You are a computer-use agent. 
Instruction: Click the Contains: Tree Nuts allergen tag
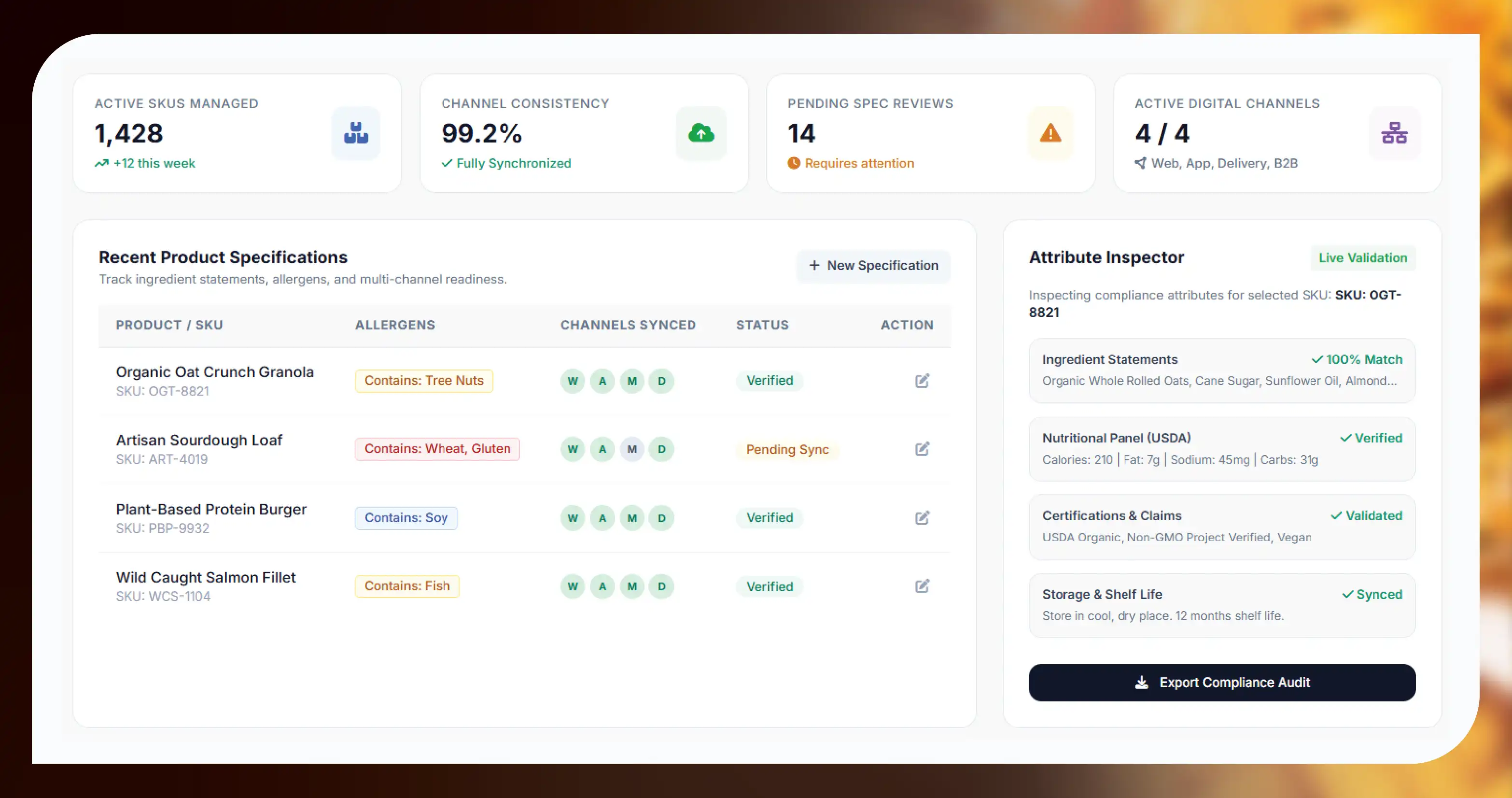coord(424,381)
